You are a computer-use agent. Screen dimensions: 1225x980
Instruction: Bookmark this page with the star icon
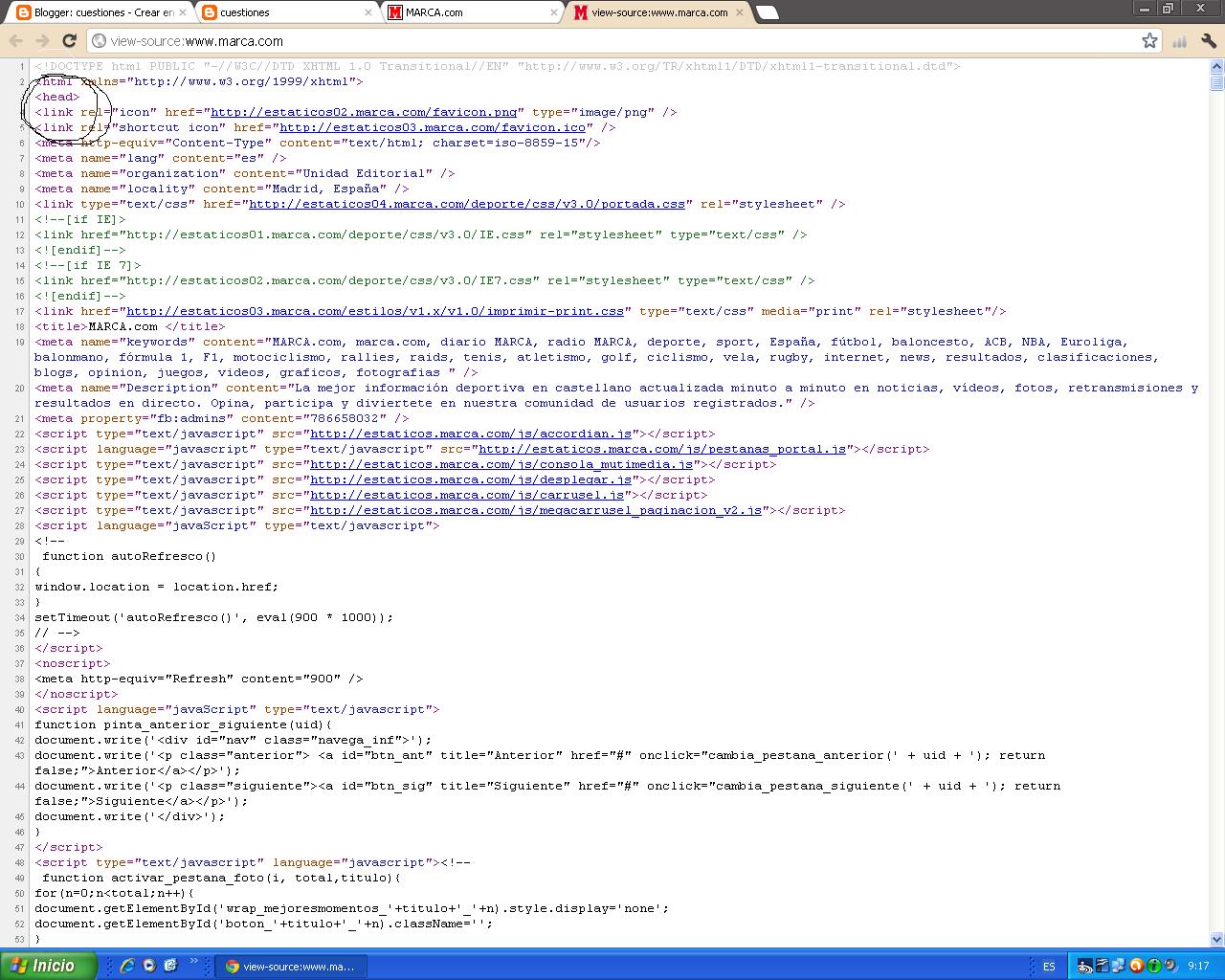tap(1149, 41)
